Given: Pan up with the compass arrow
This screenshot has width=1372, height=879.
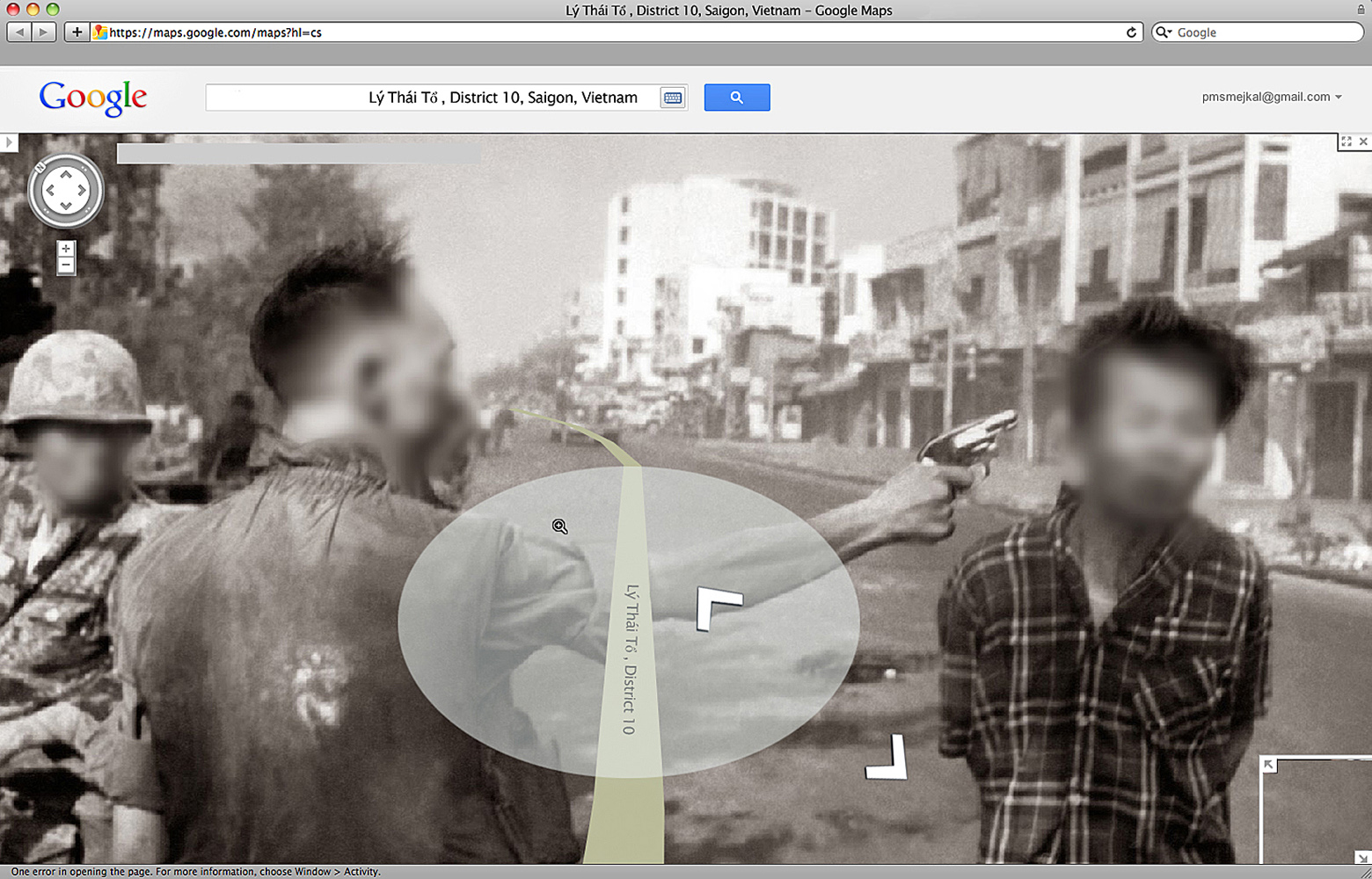Looking at the screenshot, I should [66, 175].
